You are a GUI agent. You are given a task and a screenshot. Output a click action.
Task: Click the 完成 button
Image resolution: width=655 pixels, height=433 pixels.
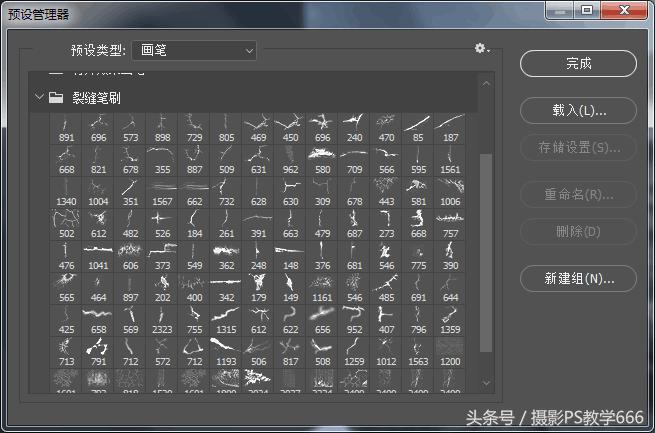(578, 63)
